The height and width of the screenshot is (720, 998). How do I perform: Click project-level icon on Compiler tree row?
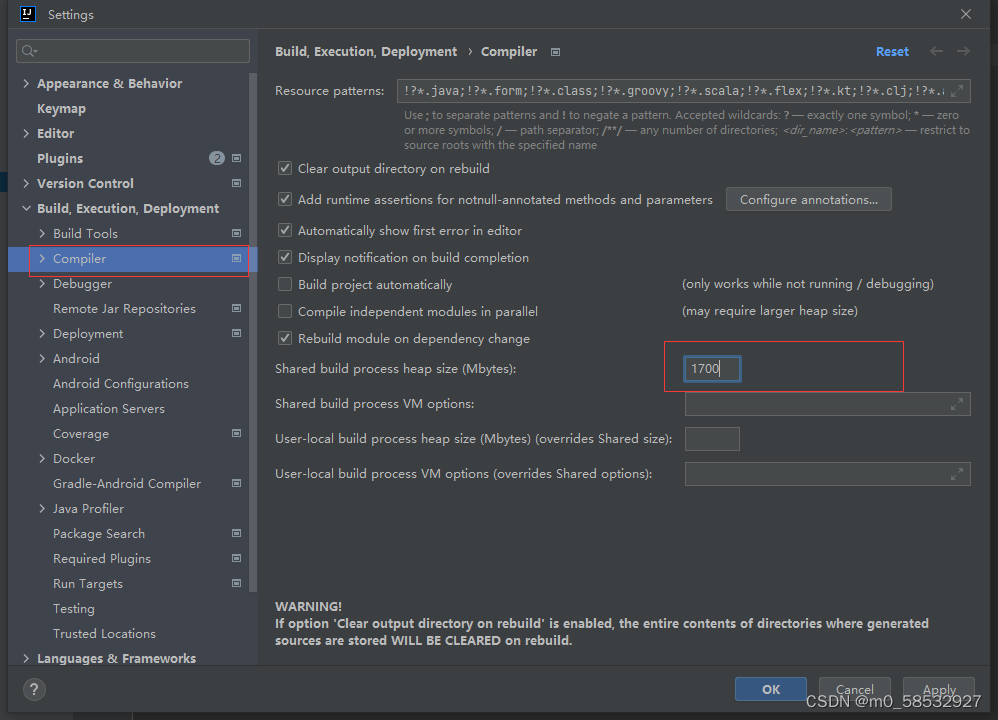click(x=236, y=258)
